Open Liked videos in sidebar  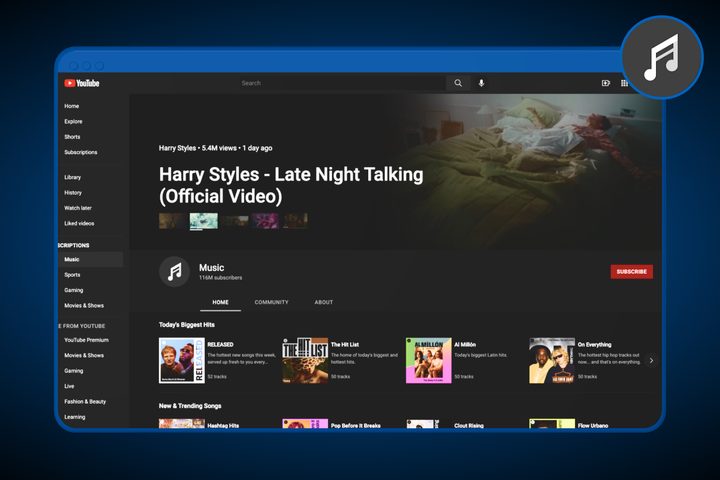[x=79, y=224]
